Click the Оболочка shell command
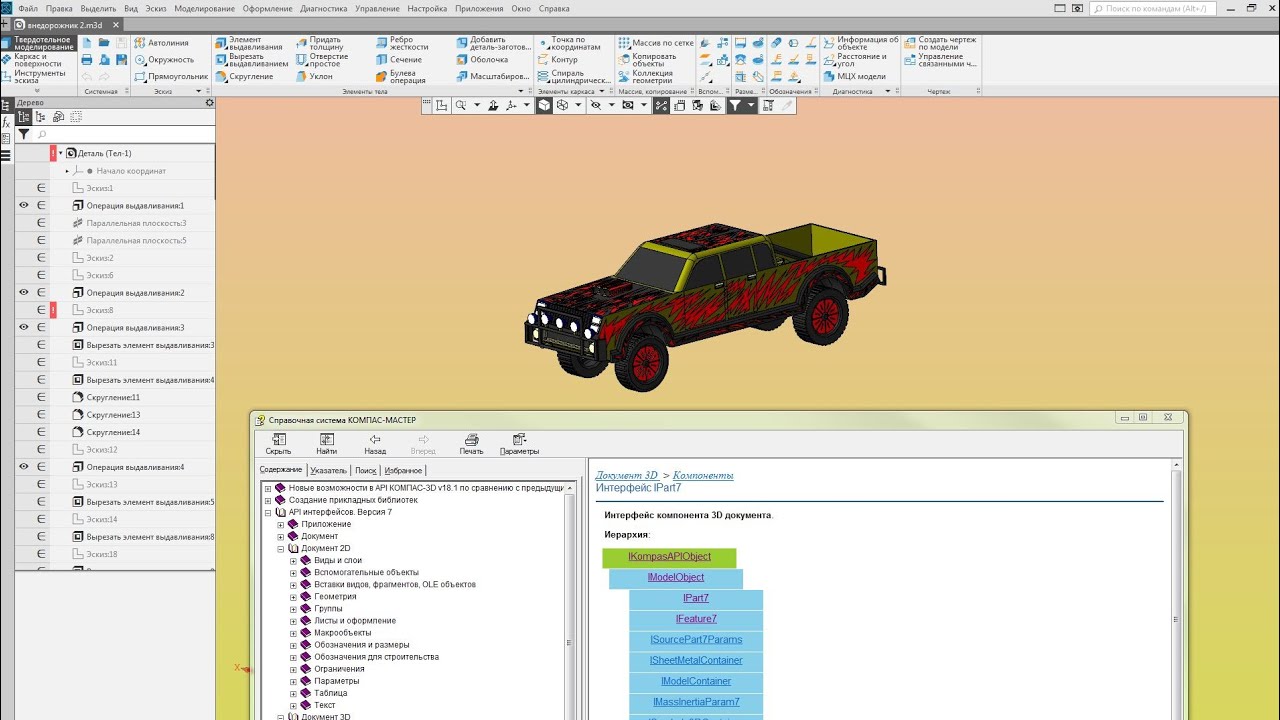Screen dimensions: 1280x720 point(482,60)
